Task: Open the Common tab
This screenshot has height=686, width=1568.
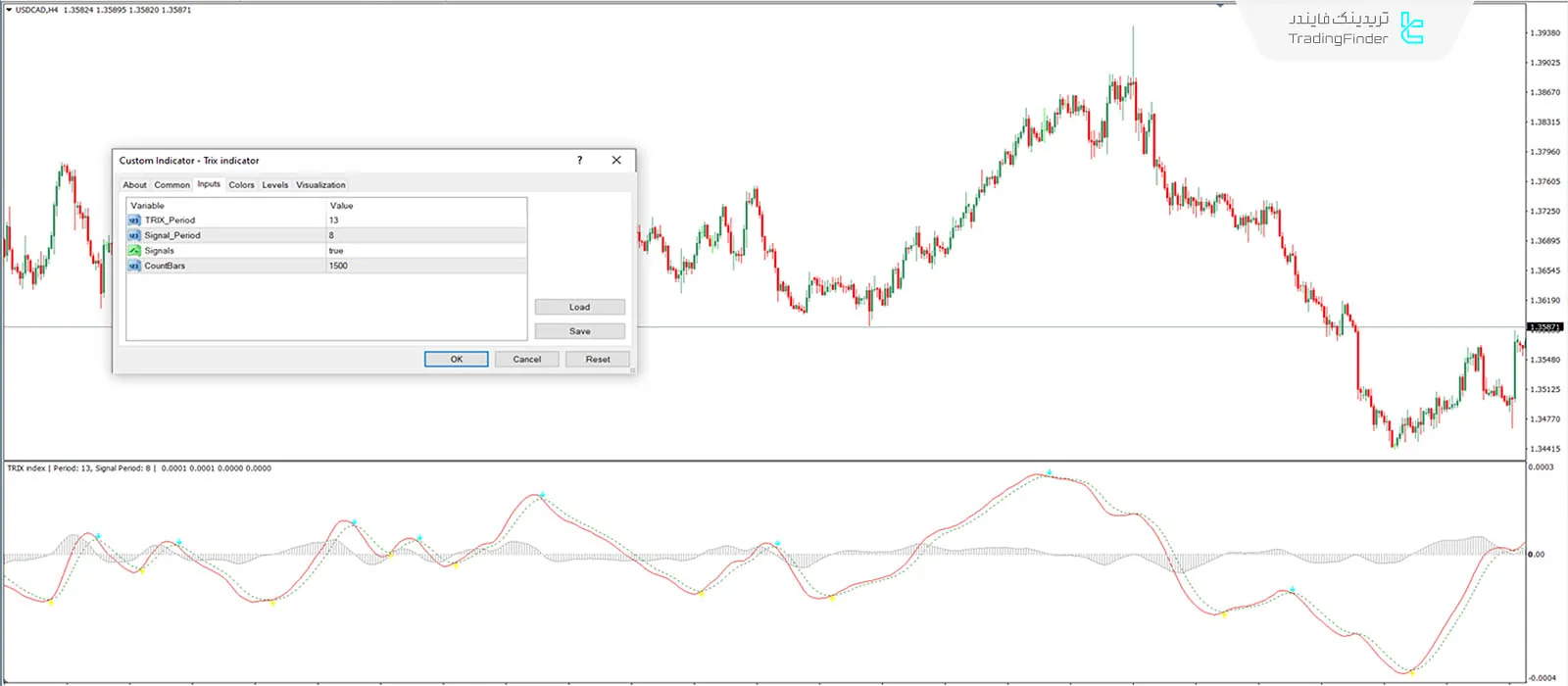Action: click(x=171, y=185)
